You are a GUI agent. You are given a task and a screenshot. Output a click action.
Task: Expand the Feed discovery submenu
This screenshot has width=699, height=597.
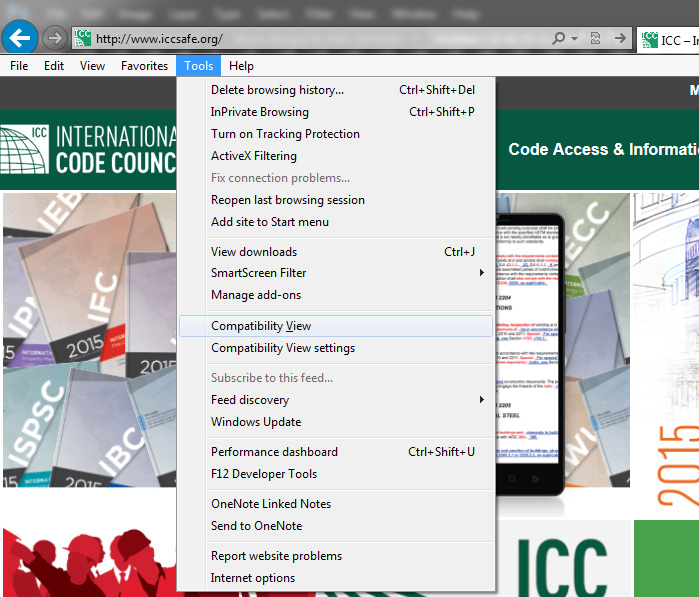pos(481,400)
